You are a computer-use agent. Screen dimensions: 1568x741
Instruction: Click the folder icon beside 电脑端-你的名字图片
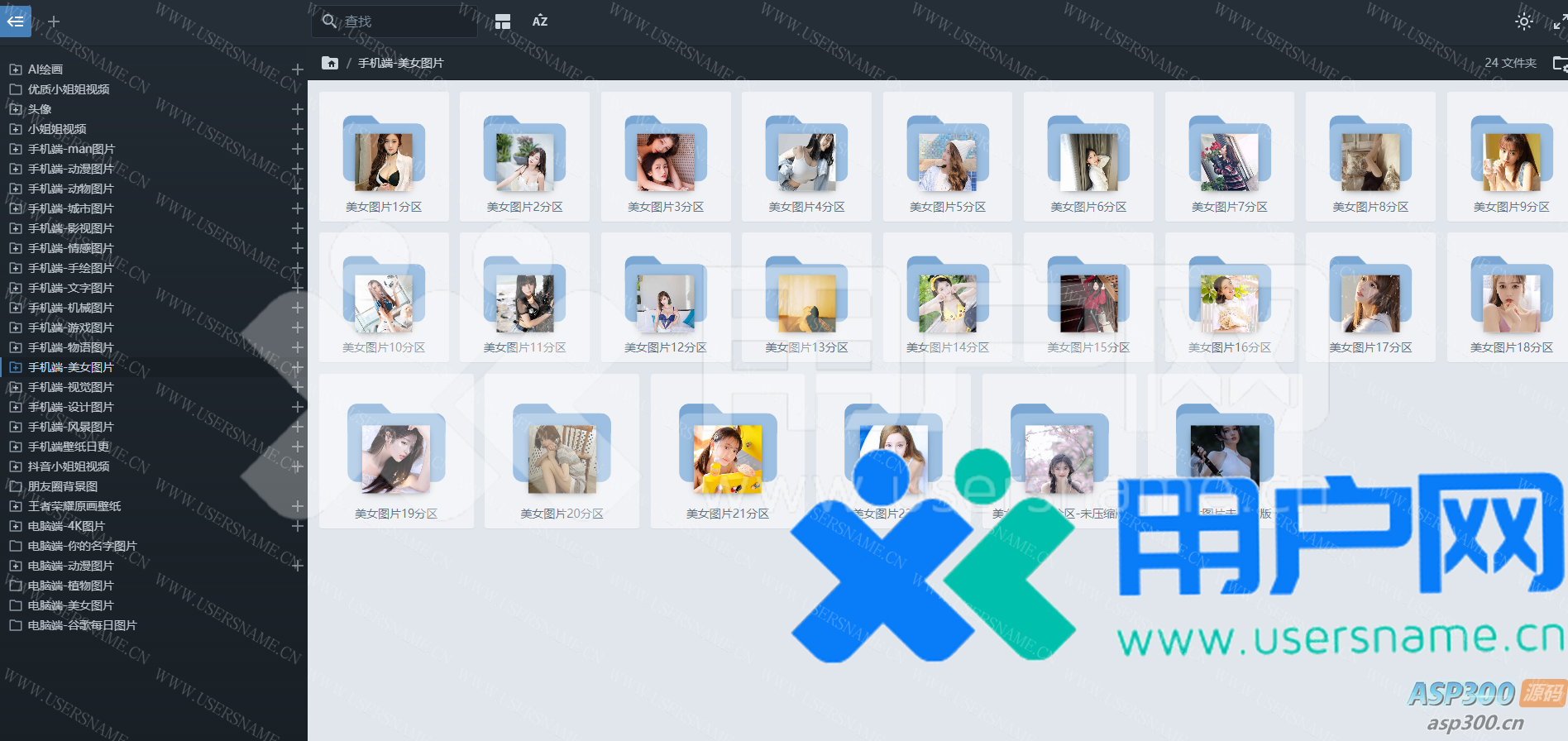point(15,546)
